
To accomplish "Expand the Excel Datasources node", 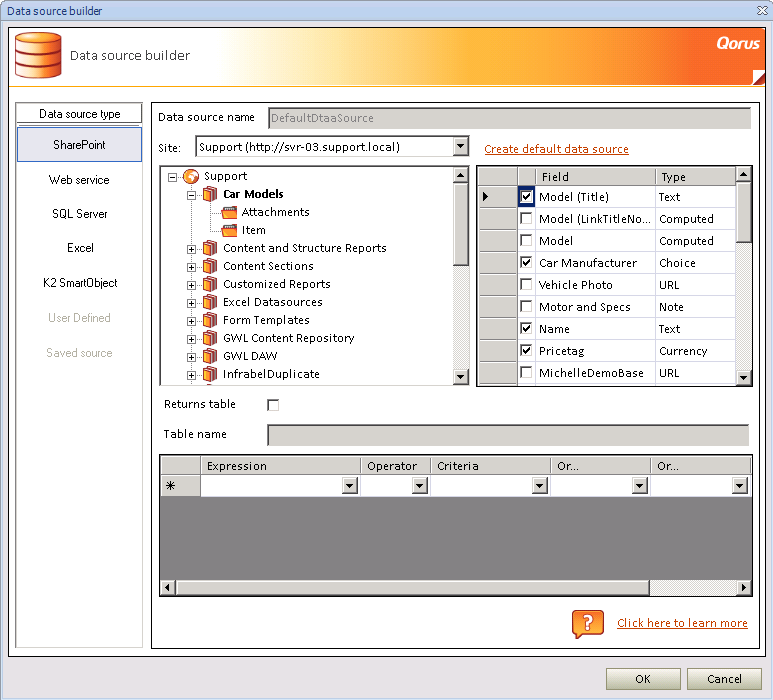I will 191,303.
